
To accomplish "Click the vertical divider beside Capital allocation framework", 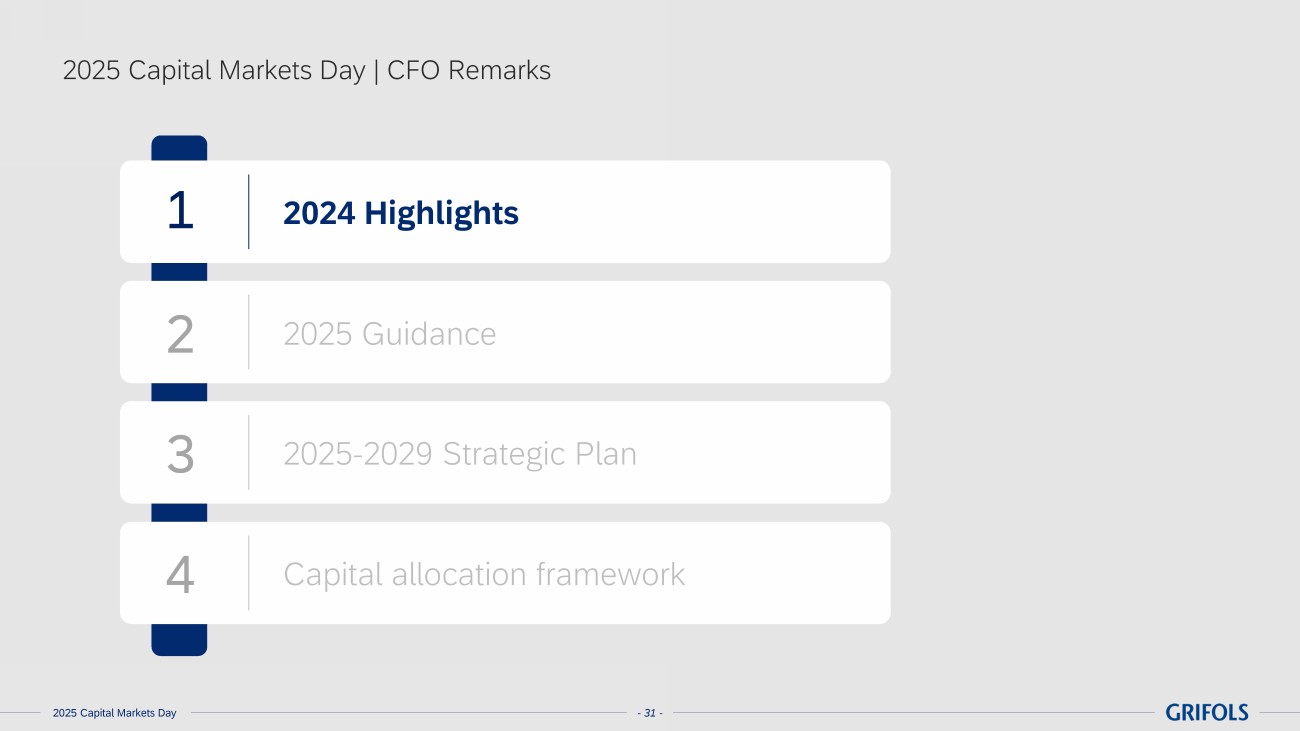I will coord(249,573).
